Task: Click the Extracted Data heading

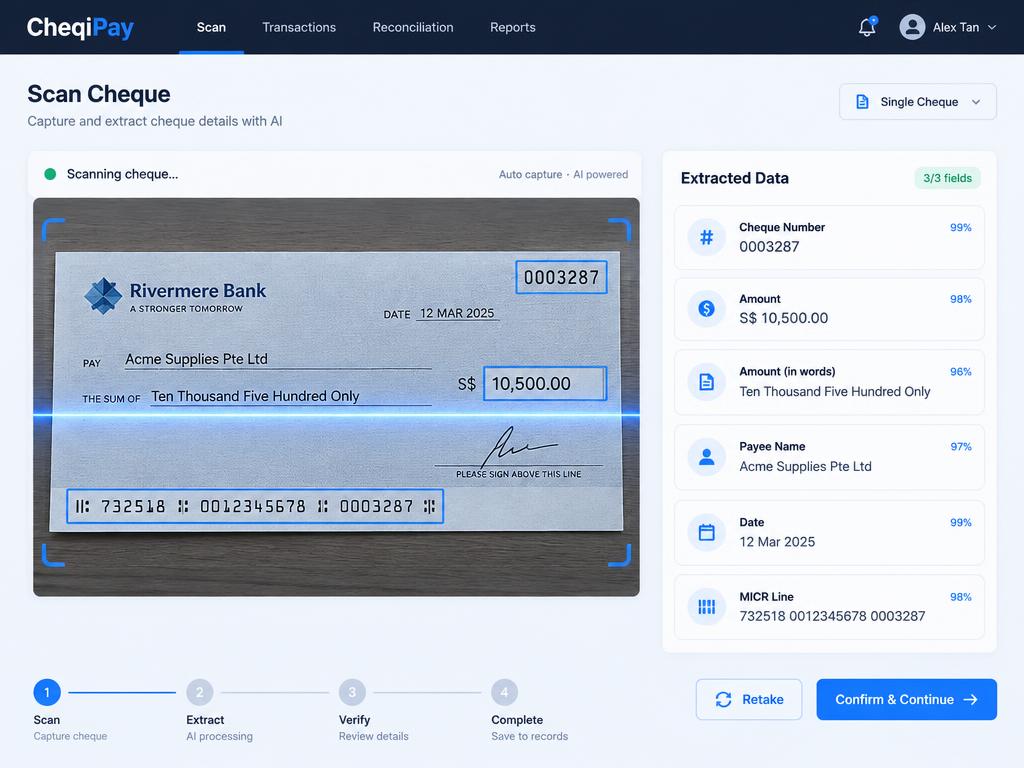Action: pyautogui.click(x=735, y=178)
